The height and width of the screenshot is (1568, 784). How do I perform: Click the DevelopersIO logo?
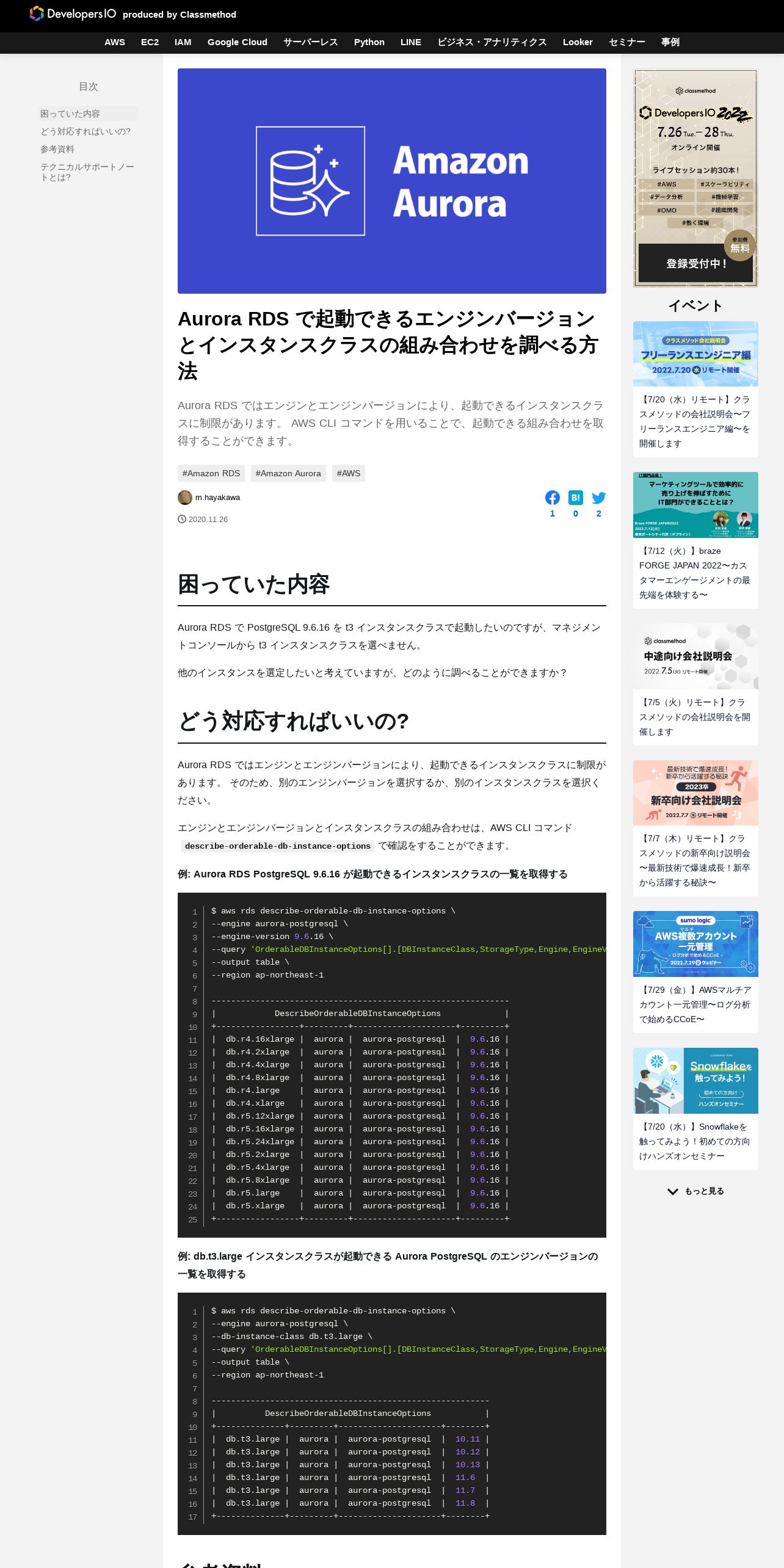(73, 13)
